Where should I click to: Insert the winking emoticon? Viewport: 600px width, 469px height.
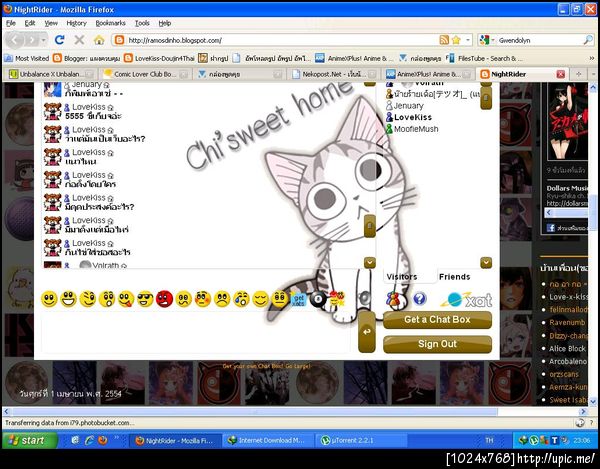88,299
